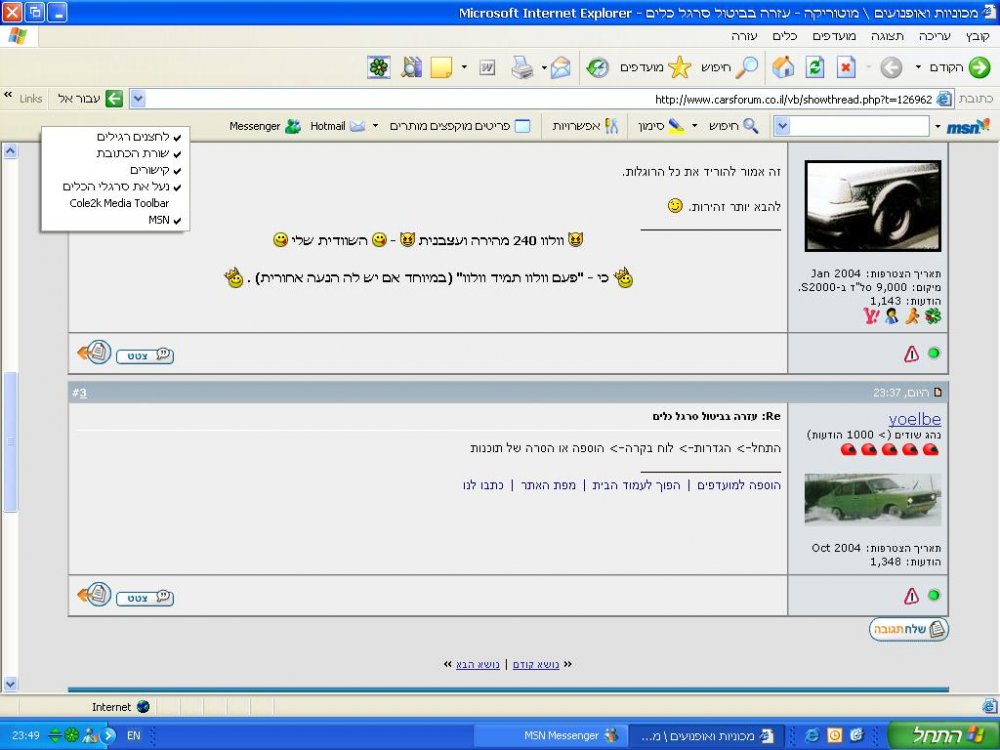Click the scrollbar down arrow
The height and width of the screenshot is (750, 1000).
coord(10,684)
